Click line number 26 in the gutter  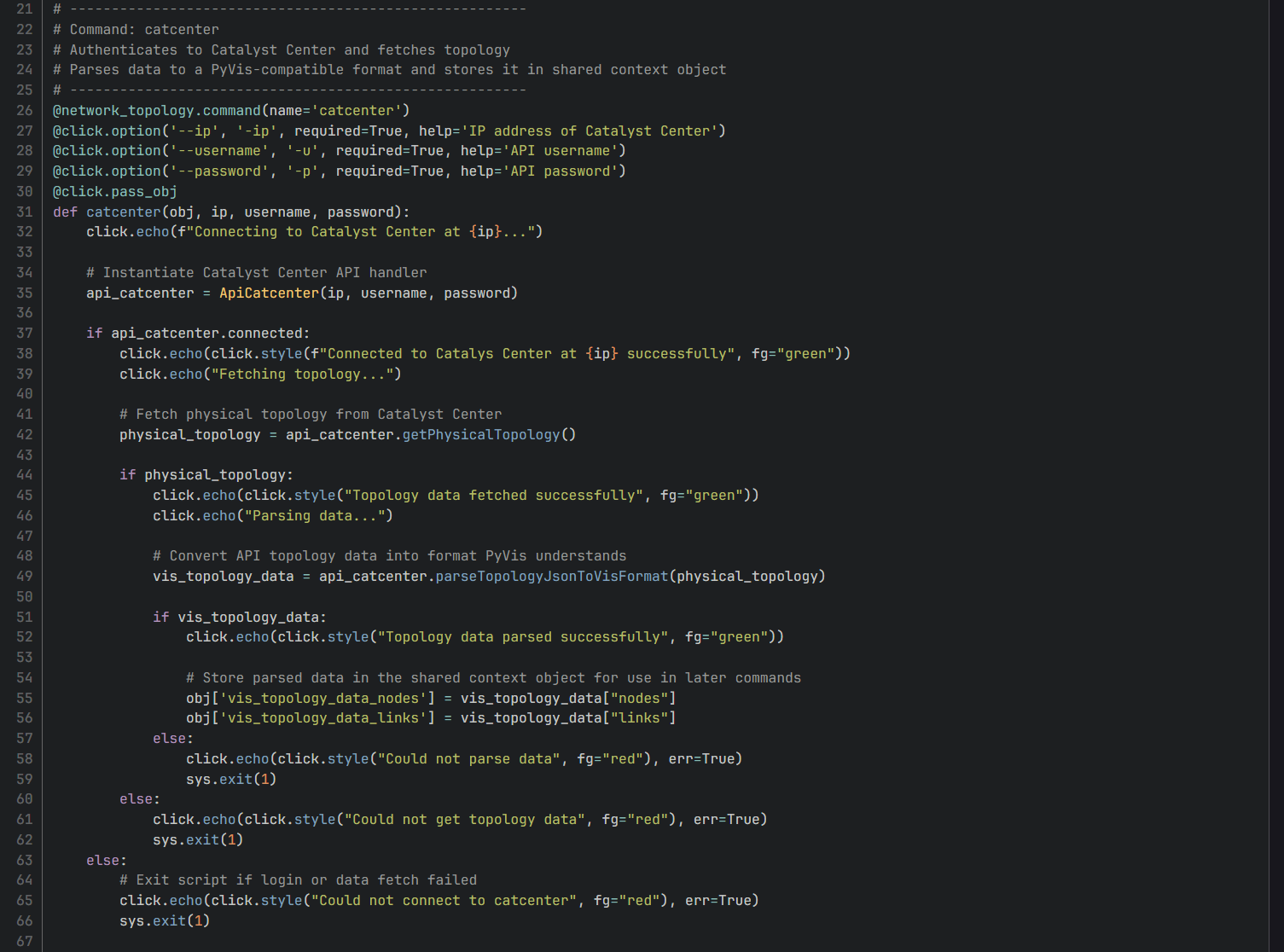coord(25,110)
